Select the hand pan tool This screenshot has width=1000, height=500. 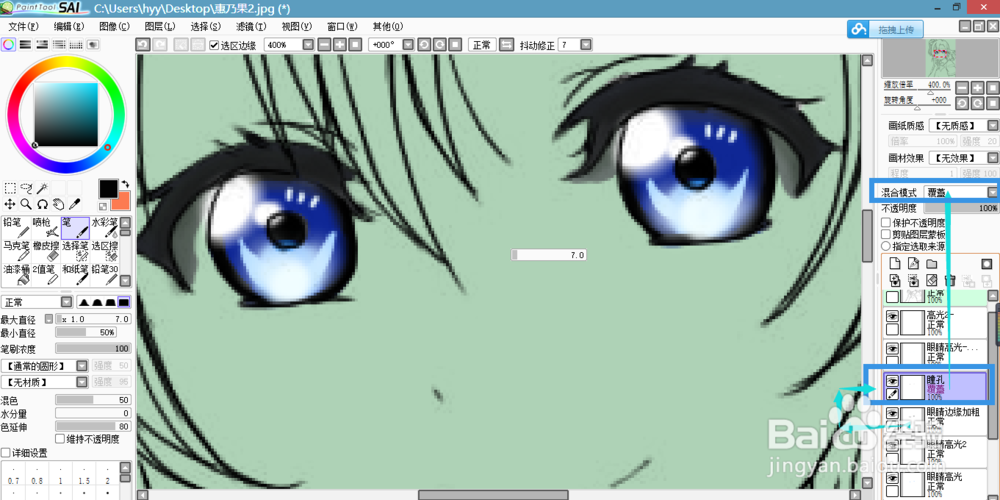(58, 204)
